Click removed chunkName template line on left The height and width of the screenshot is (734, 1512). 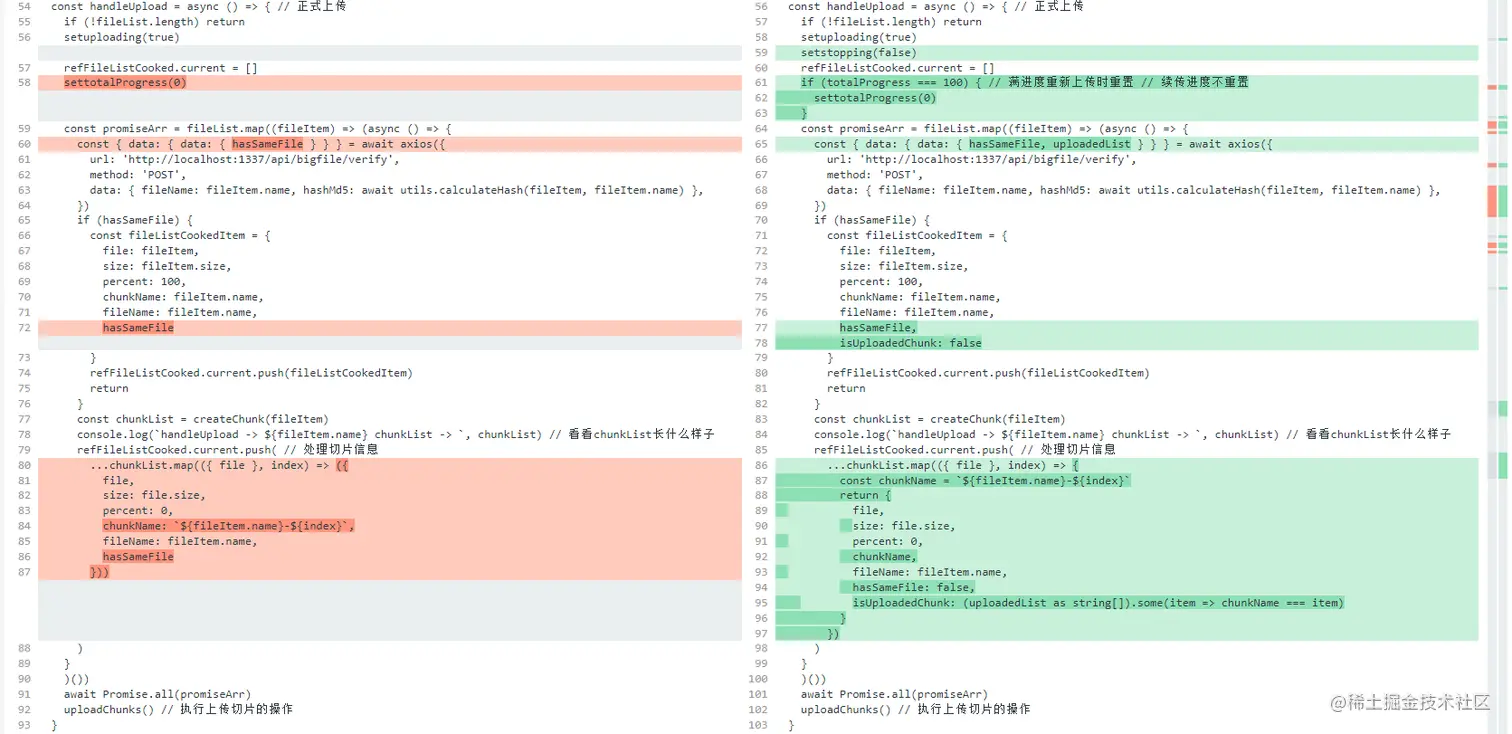(x=228, y=526)
